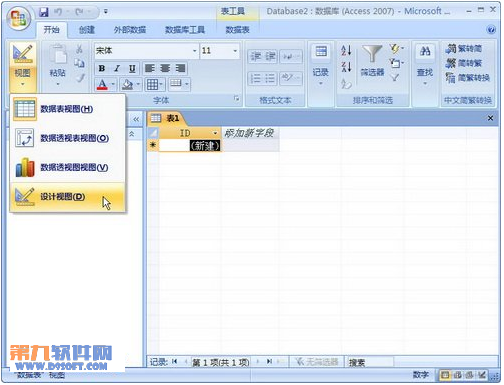Open ID column dropdown arrow
This screenshot has height=385, width=504.
[x=215, y=133]
